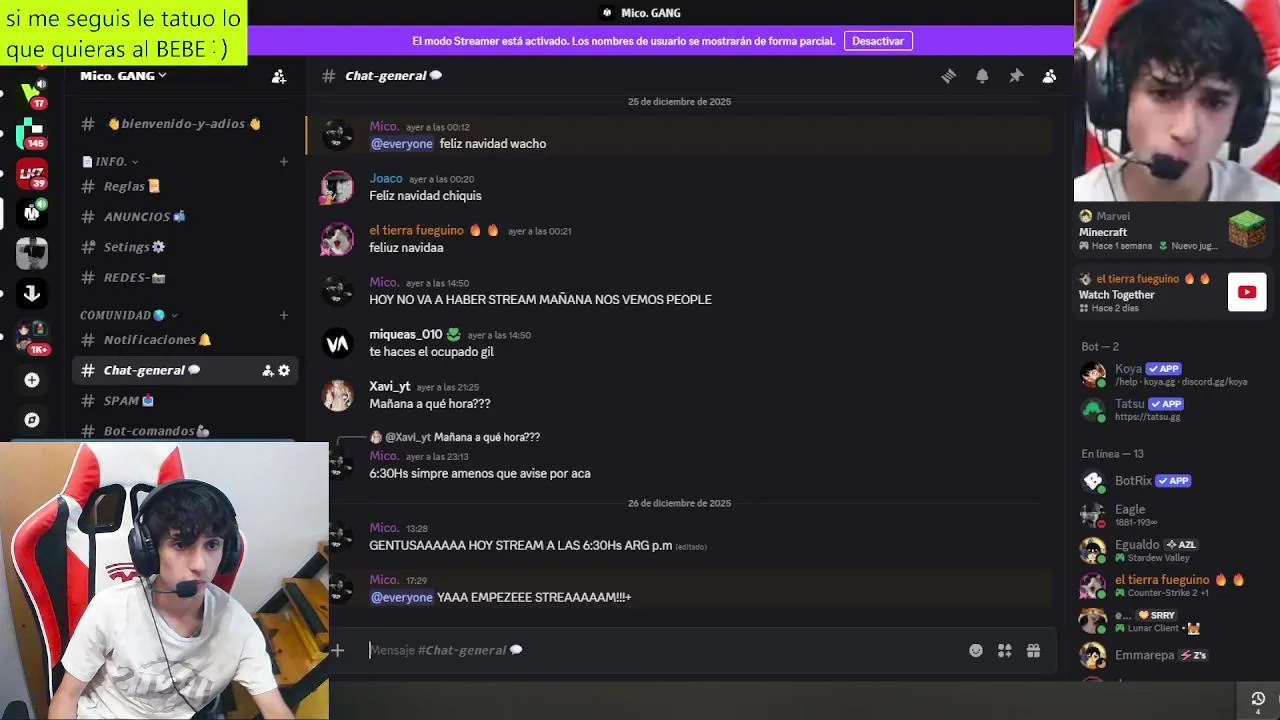Viewport: 1280px width, 720px height.
Task: Open Chat-general channel settings gear
Action: (284, 370)
